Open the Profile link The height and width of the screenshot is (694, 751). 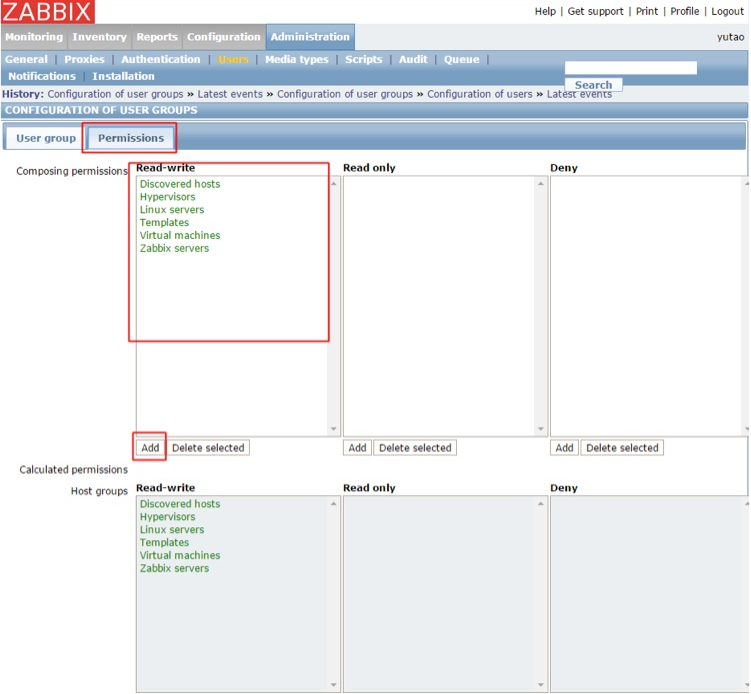pos(684,11)
